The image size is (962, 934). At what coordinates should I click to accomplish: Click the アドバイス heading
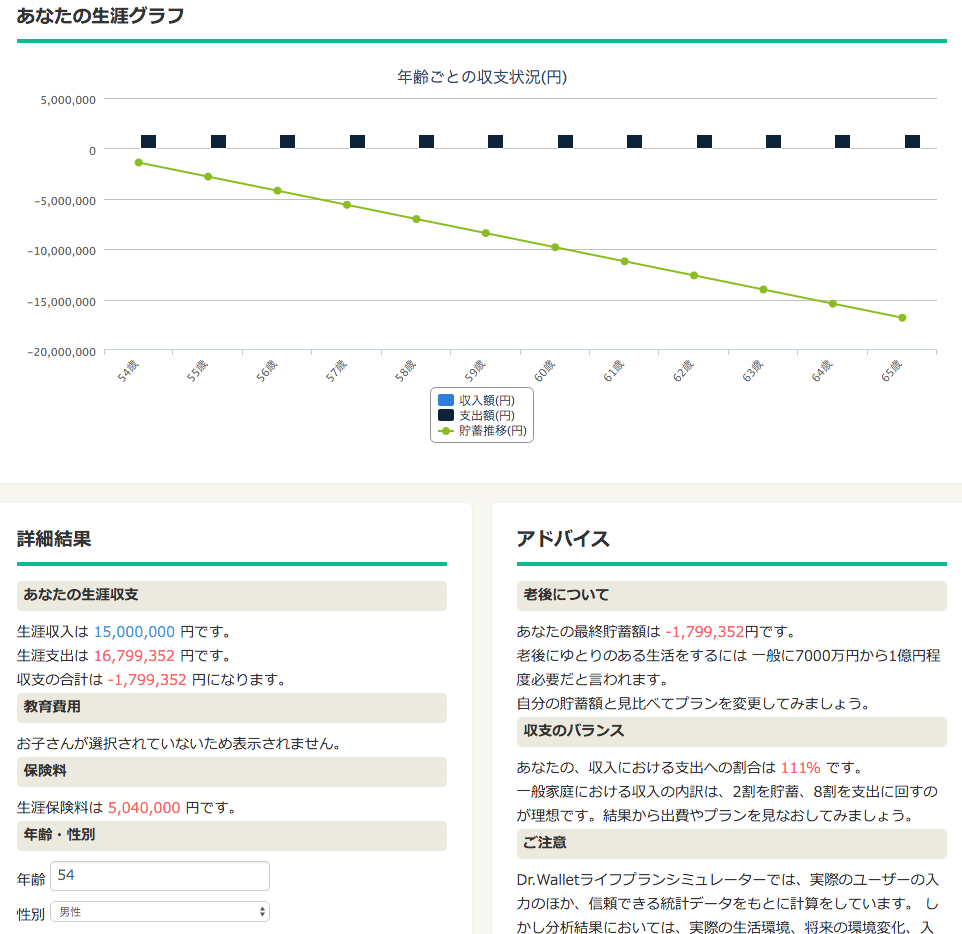pos(563,539)
